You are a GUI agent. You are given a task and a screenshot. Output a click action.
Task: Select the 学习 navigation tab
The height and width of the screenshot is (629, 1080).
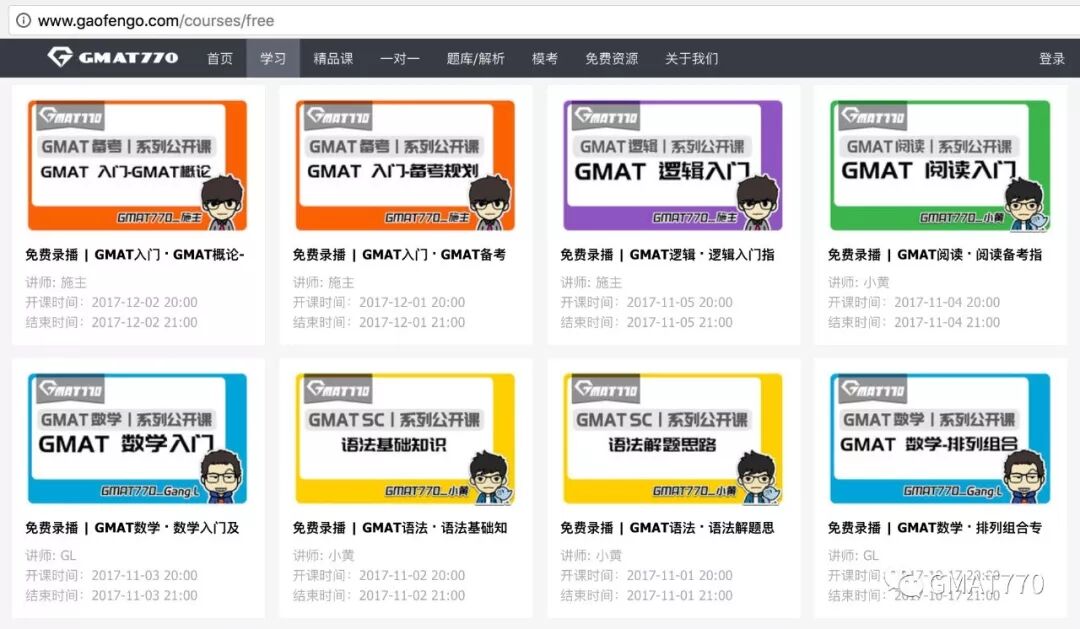273,59
